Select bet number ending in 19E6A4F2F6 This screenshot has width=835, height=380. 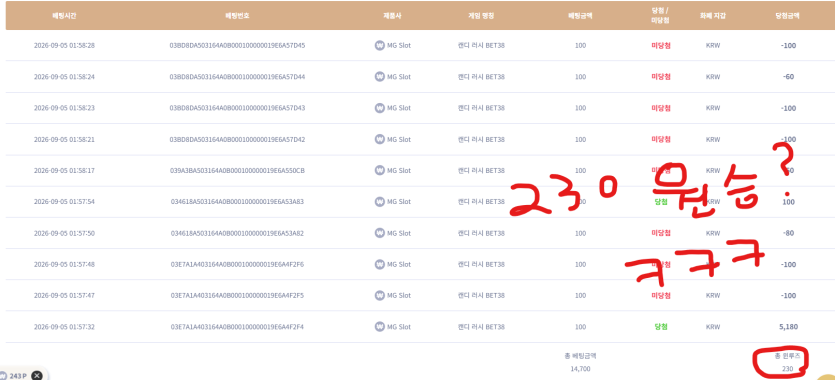tap(237, 264)
